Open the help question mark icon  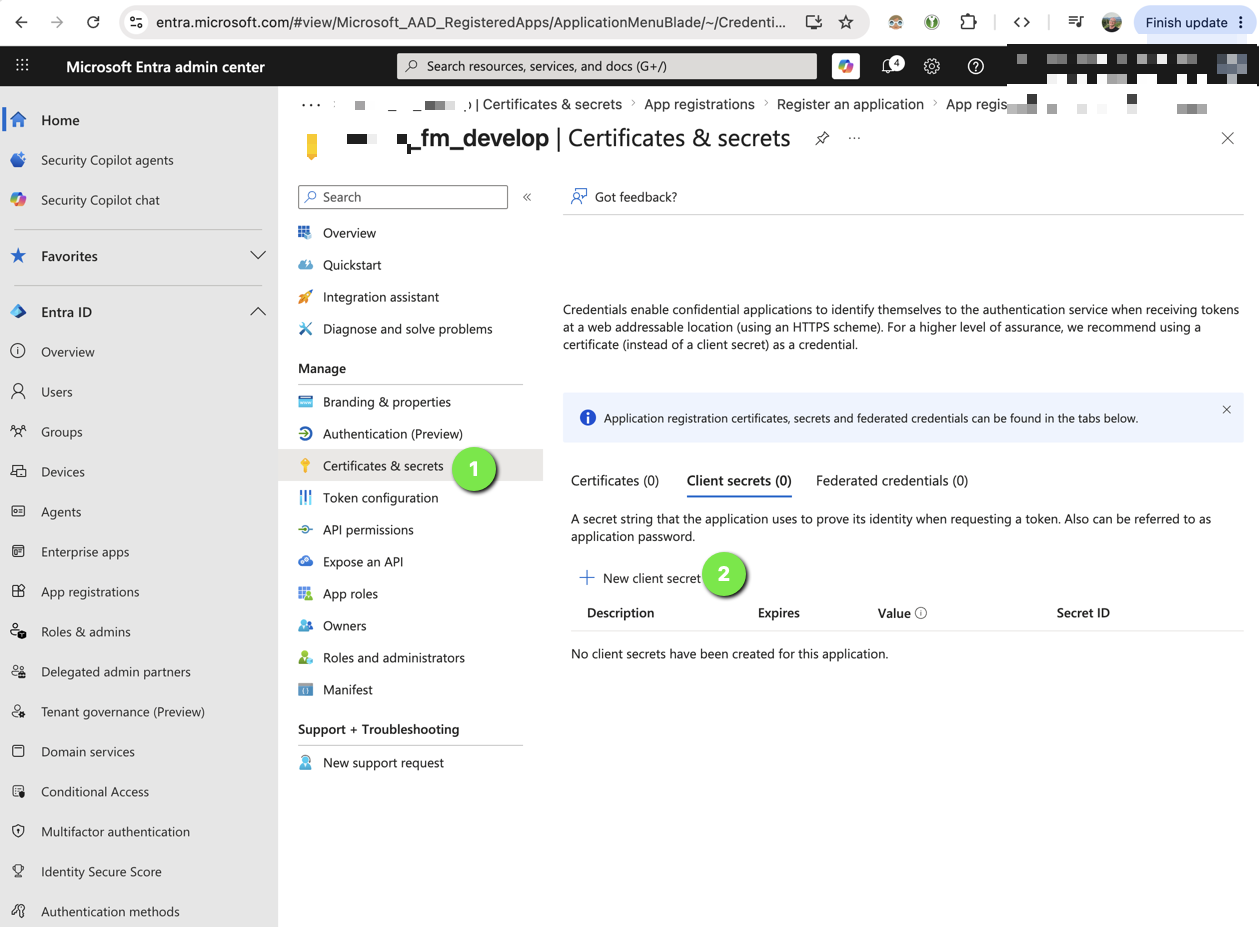click(976, 66)
